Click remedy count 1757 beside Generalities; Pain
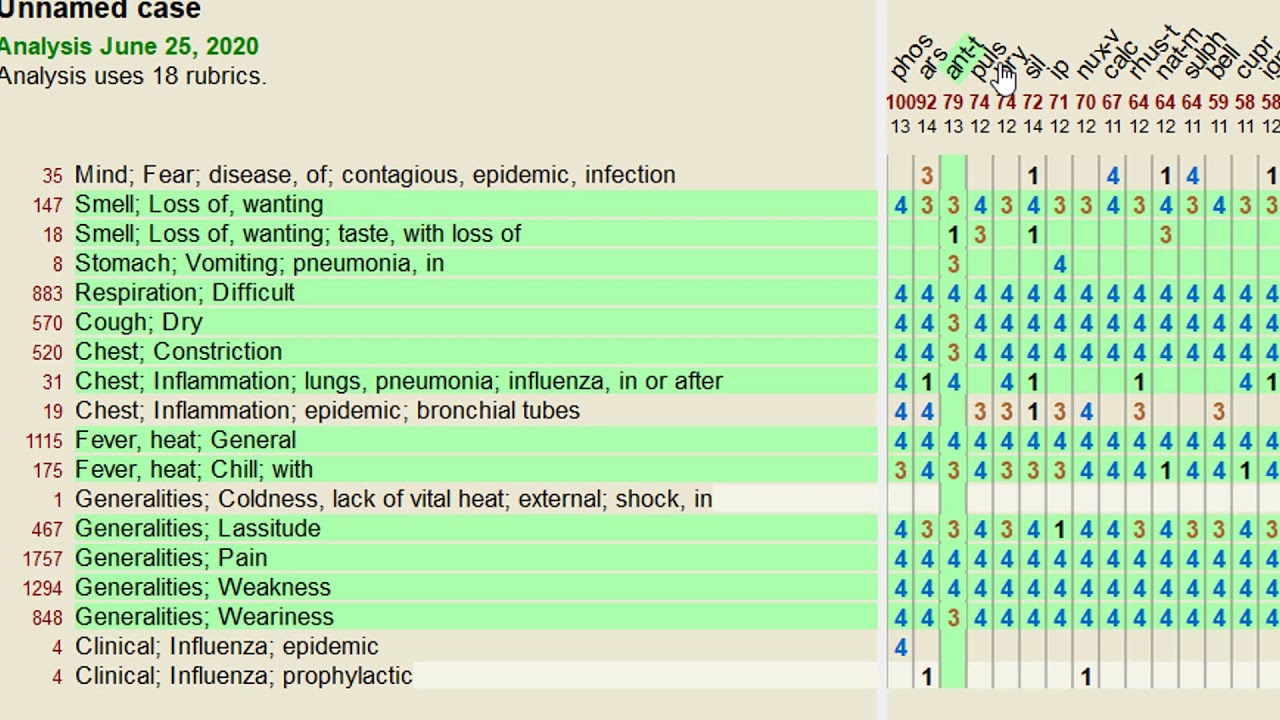The image size is (1280, 720). coord(41,559)
